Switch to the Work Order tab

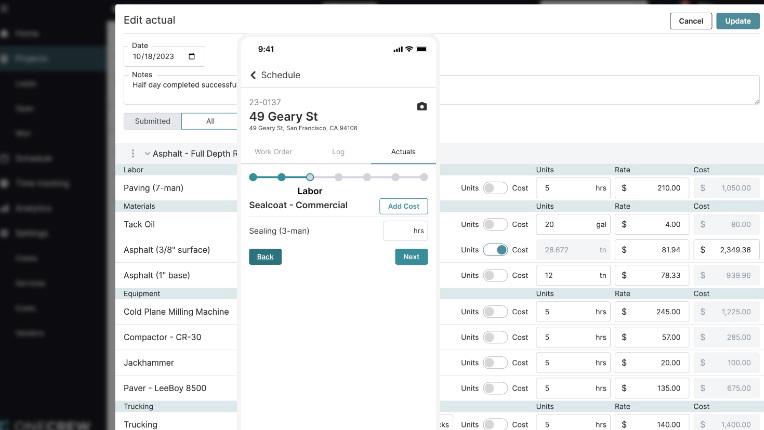273,152
